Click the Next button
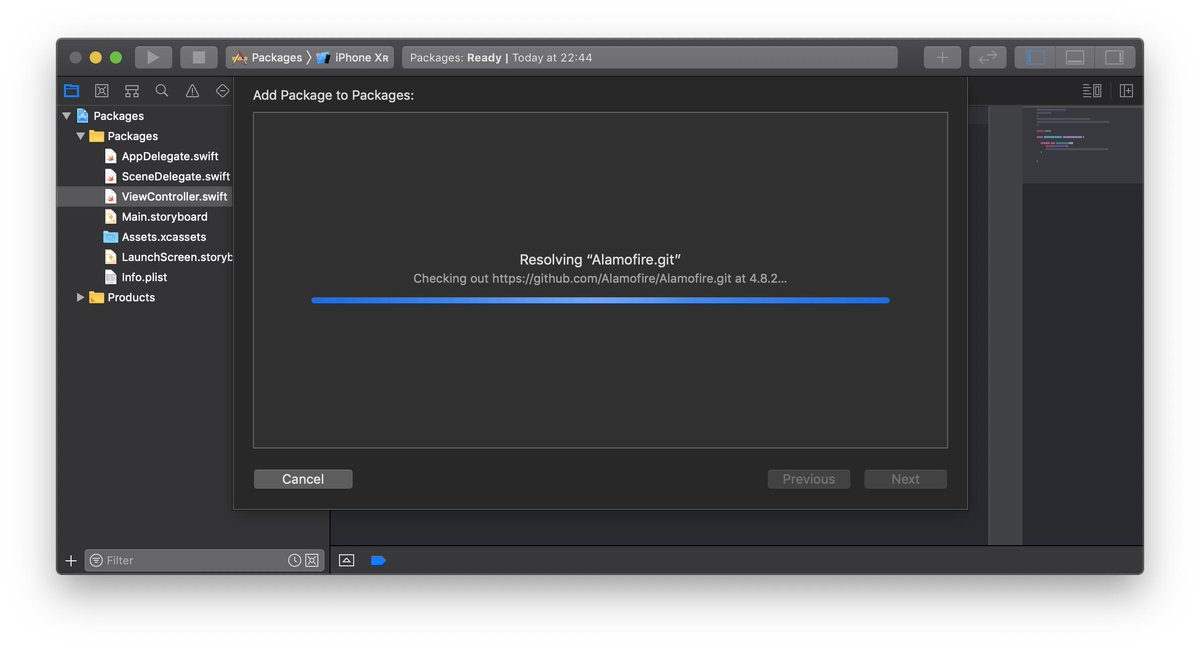The width and height of the screenshot is (1200, 649). 905,479
